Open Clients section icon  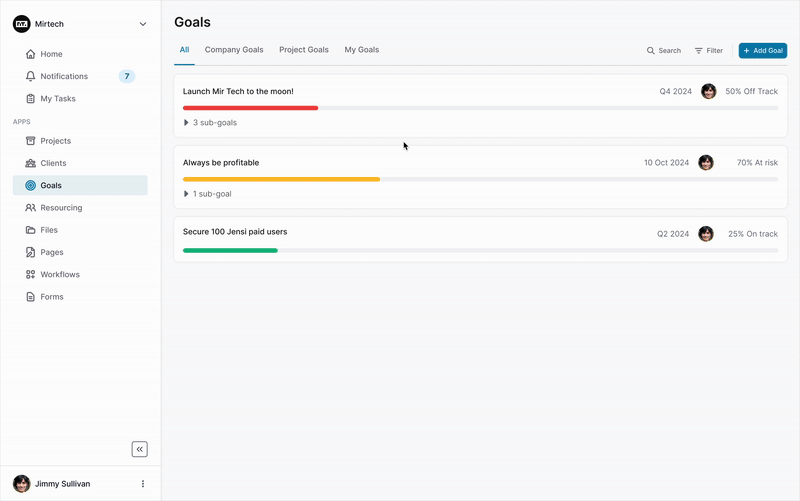pyautogui.click(x=31, y=163)
